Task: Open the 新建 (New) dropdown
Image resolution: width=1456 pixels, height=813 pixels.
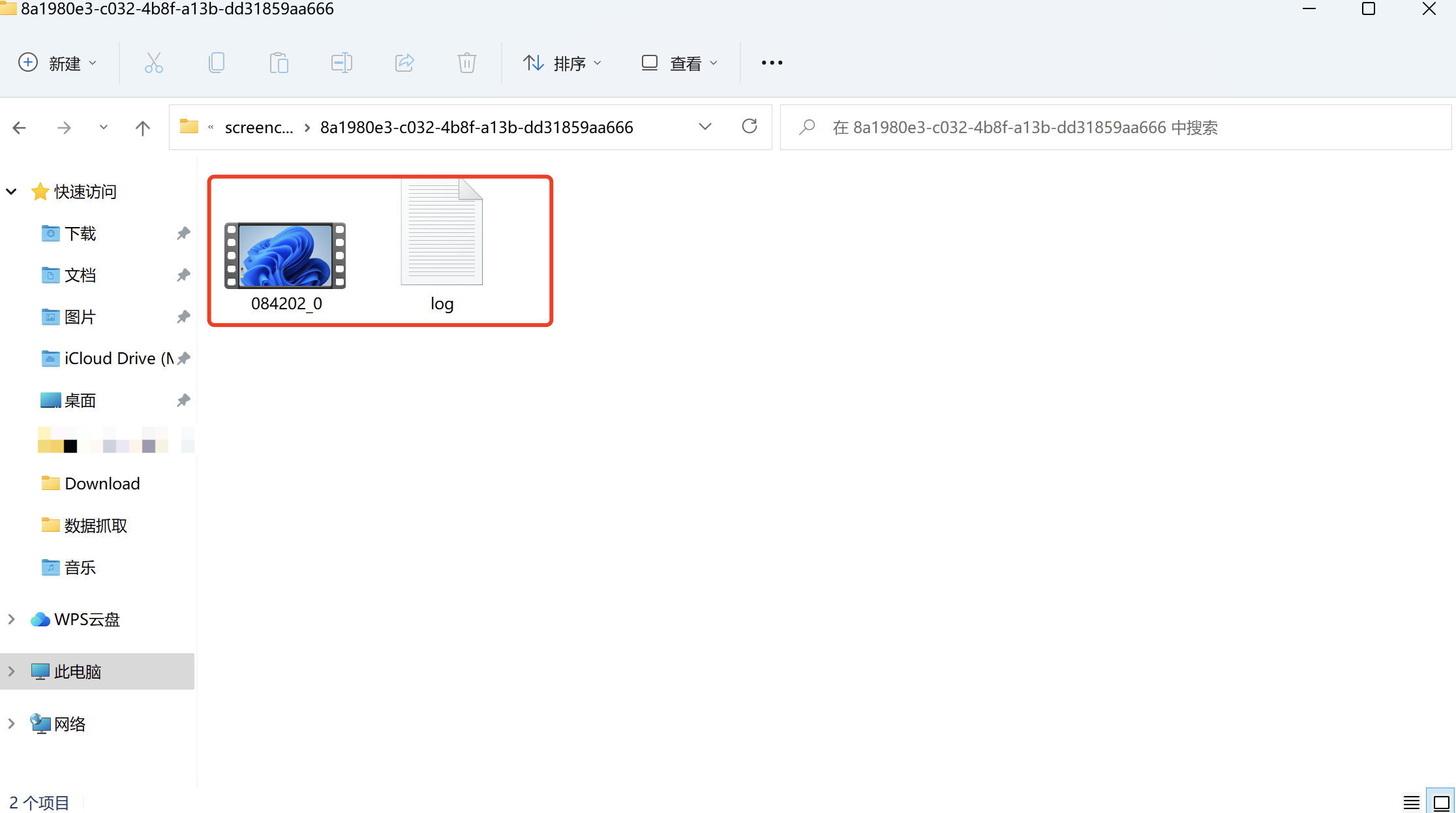Action: point(57,63)
